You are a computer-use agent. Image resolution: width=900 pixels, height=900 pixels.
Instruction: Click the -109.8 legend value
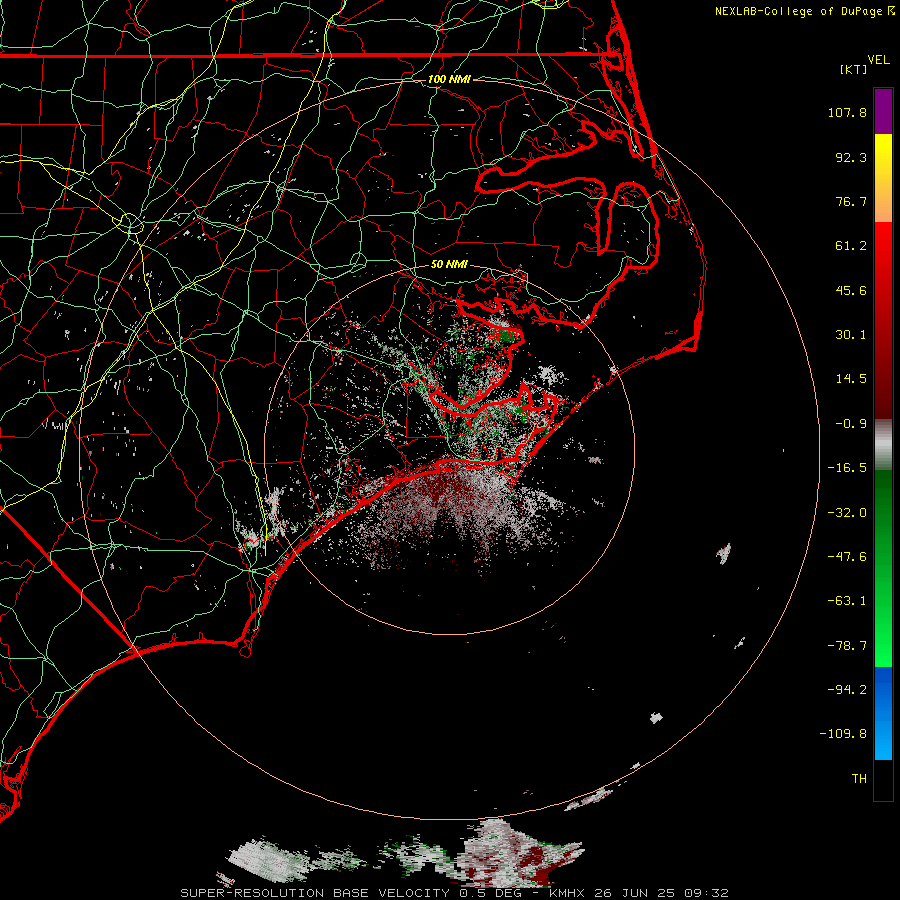pos(843,734)
